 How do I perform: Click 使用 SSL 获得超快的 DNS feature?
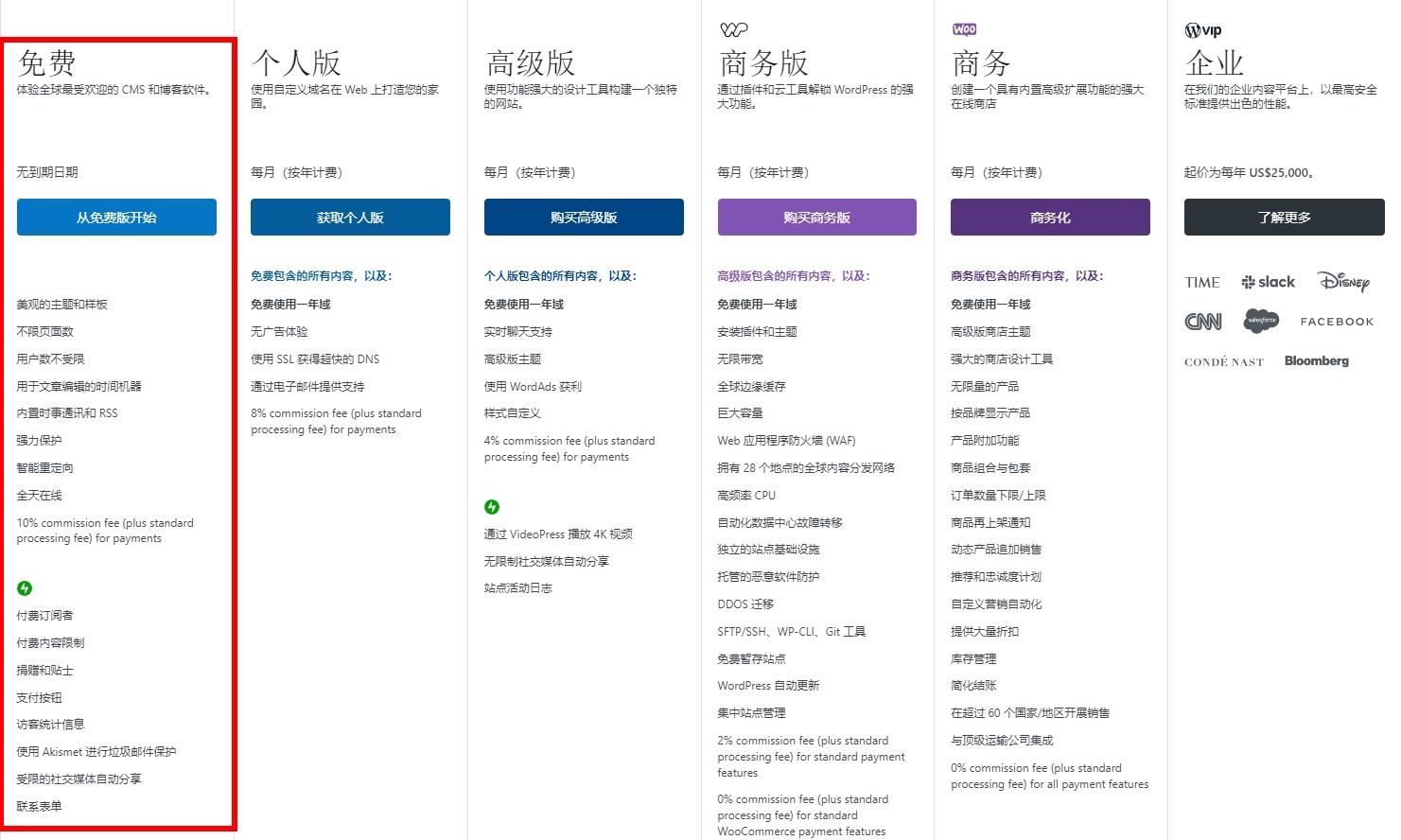[315, 359]
